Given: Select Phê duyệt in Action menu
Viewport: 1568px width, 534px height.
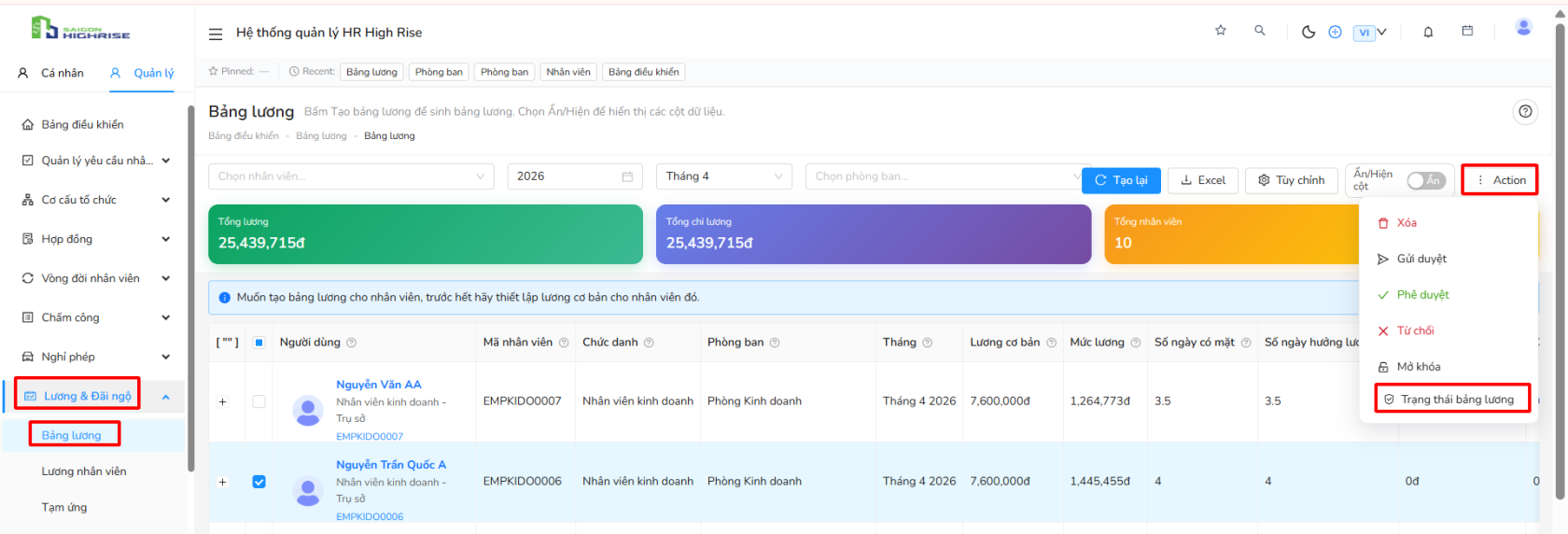Looking at the screenshot, I should (x=1448, y=295).
